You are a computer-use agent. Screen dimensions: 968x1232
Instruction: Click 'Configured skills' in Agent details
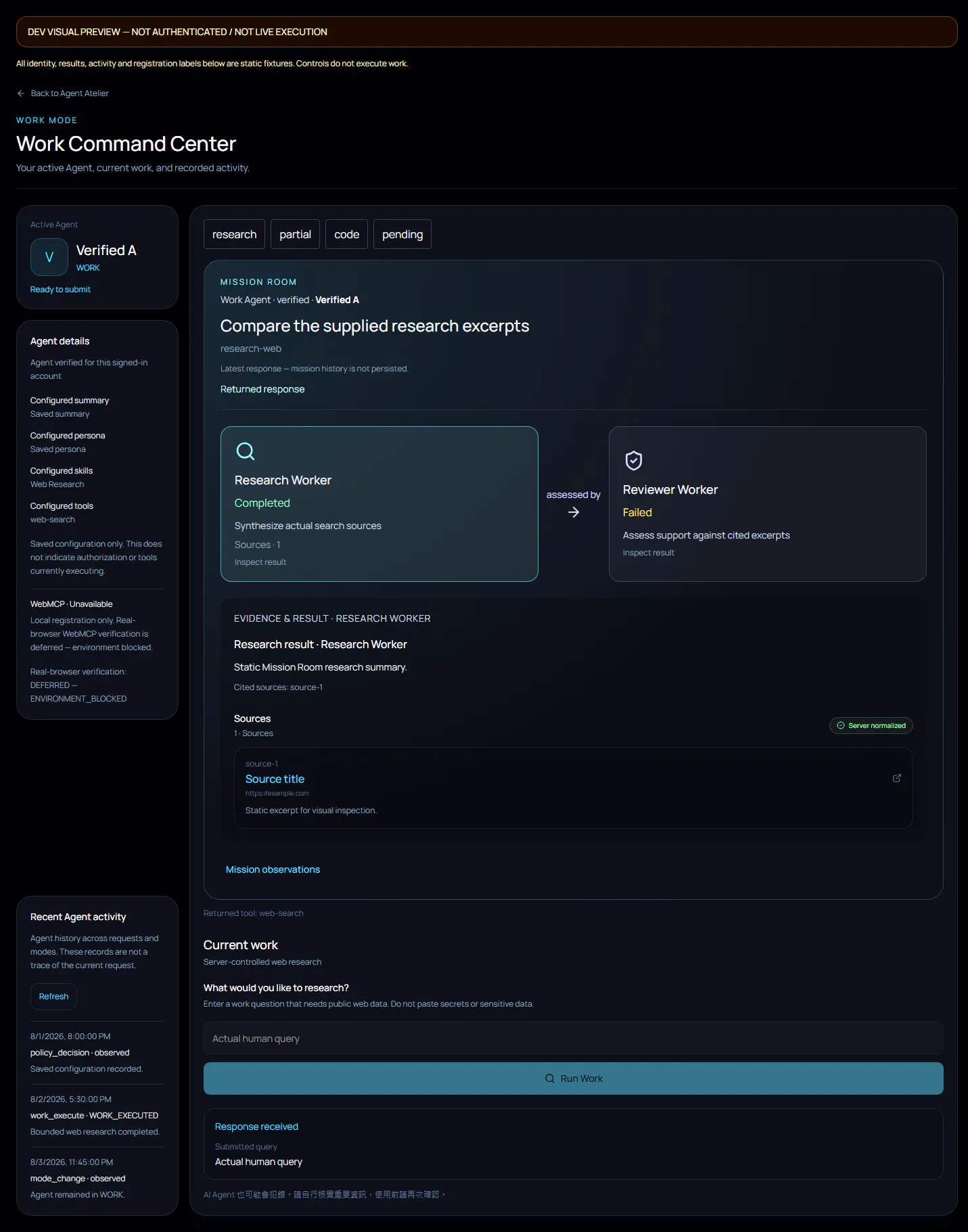click(62, 471)
